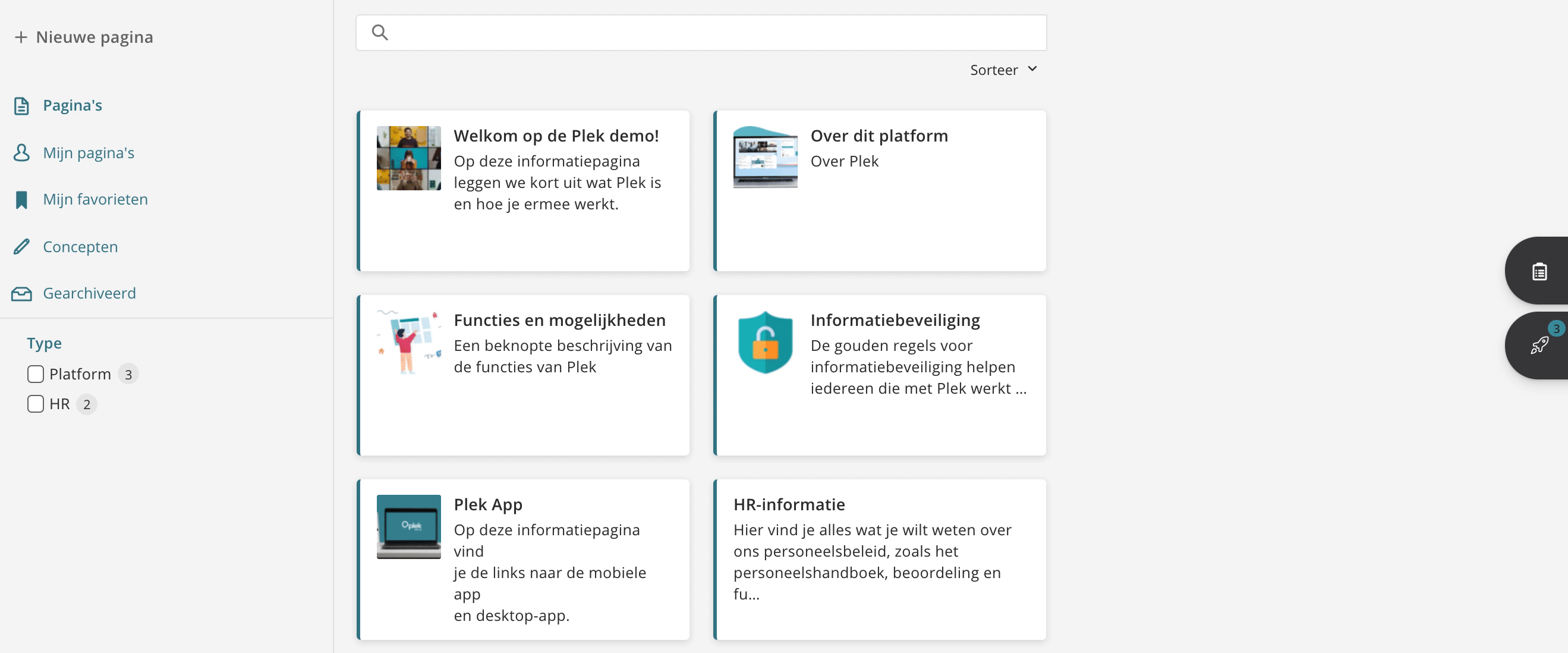Open the Sorteer dropdown

[1003, 70]
